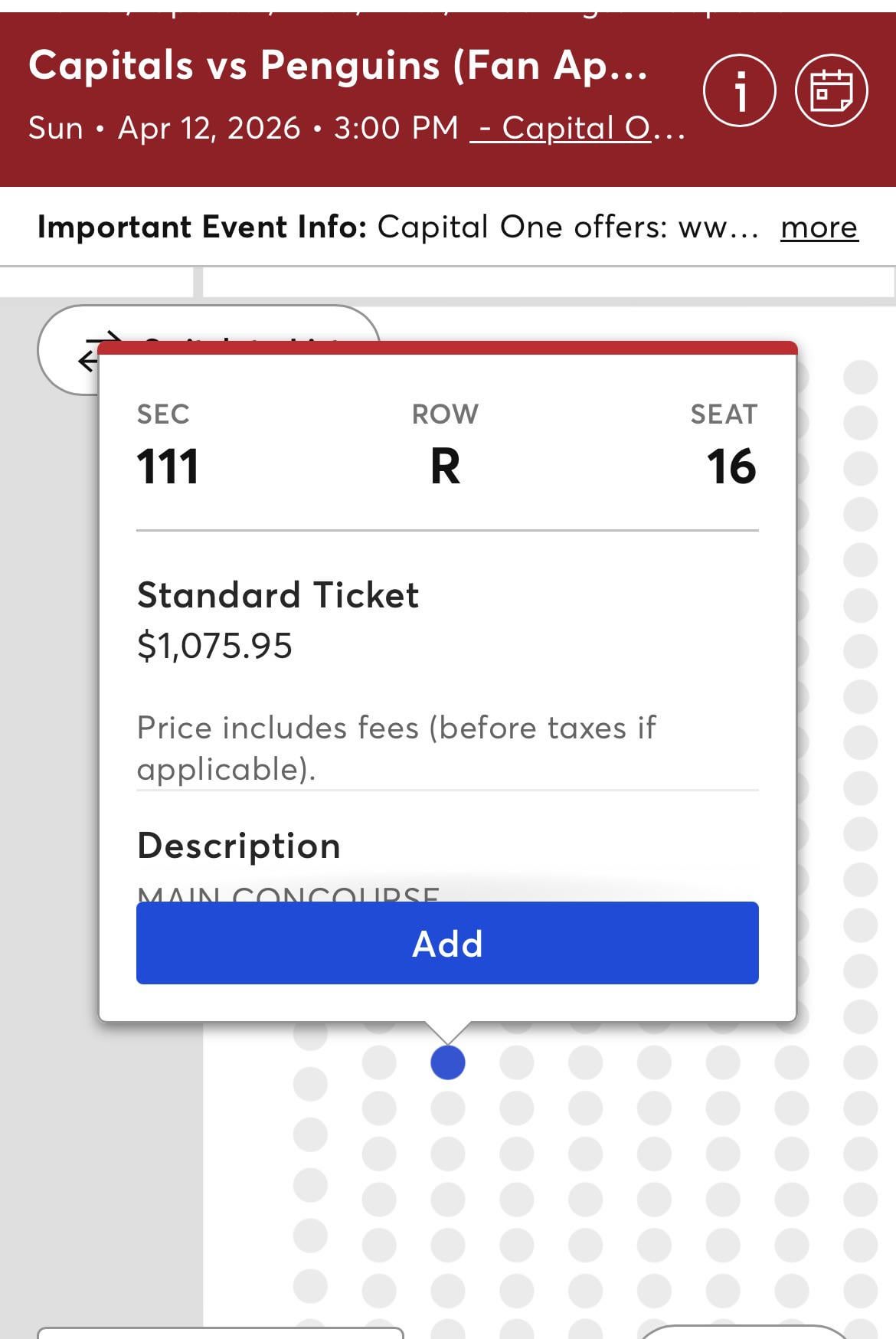Click section number 111 in popup
The height and width of the screenshot is (1339, 896).
(x=168, y=467)
